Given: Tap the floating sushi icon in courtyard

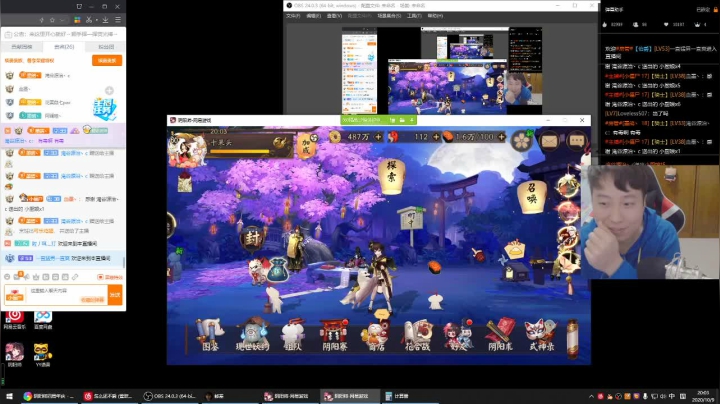Looking at the screenshot, I should point(434,266).
